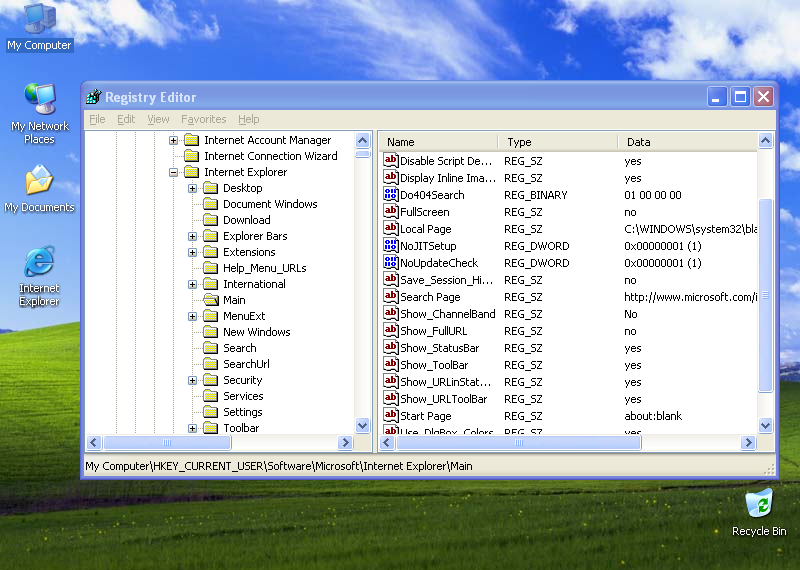
Task: Click the Registry Editor title bar icon
Action: [x=94, y=96]
